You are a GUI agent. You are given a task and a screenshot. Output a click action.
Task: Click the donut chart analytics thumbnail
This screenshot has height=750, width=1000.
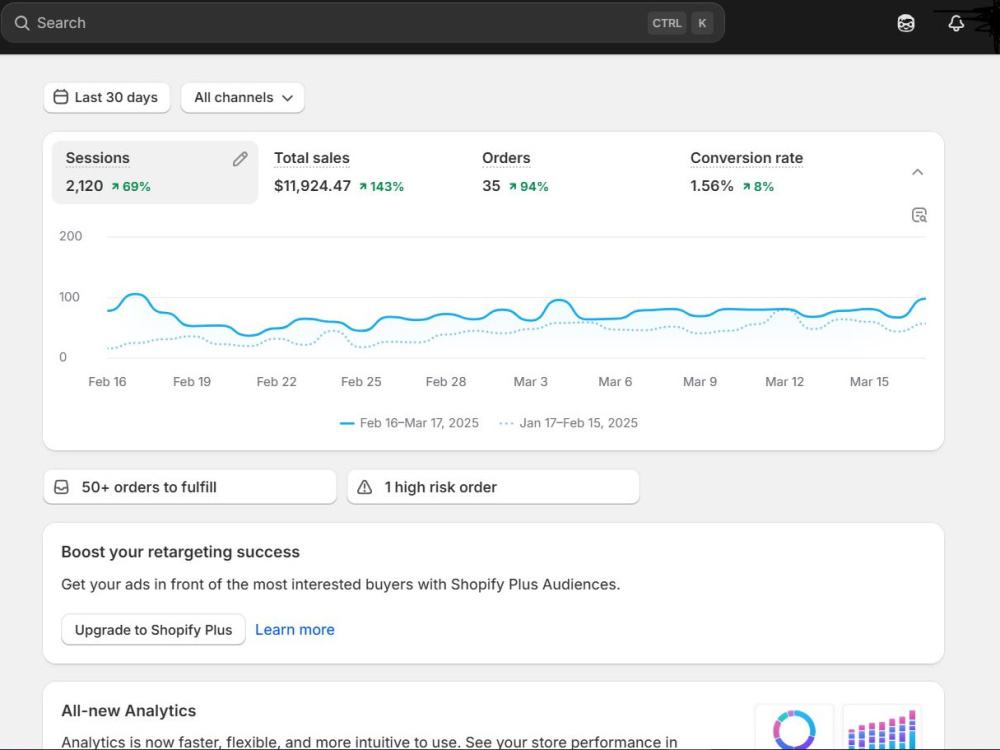tap(794, 727)
